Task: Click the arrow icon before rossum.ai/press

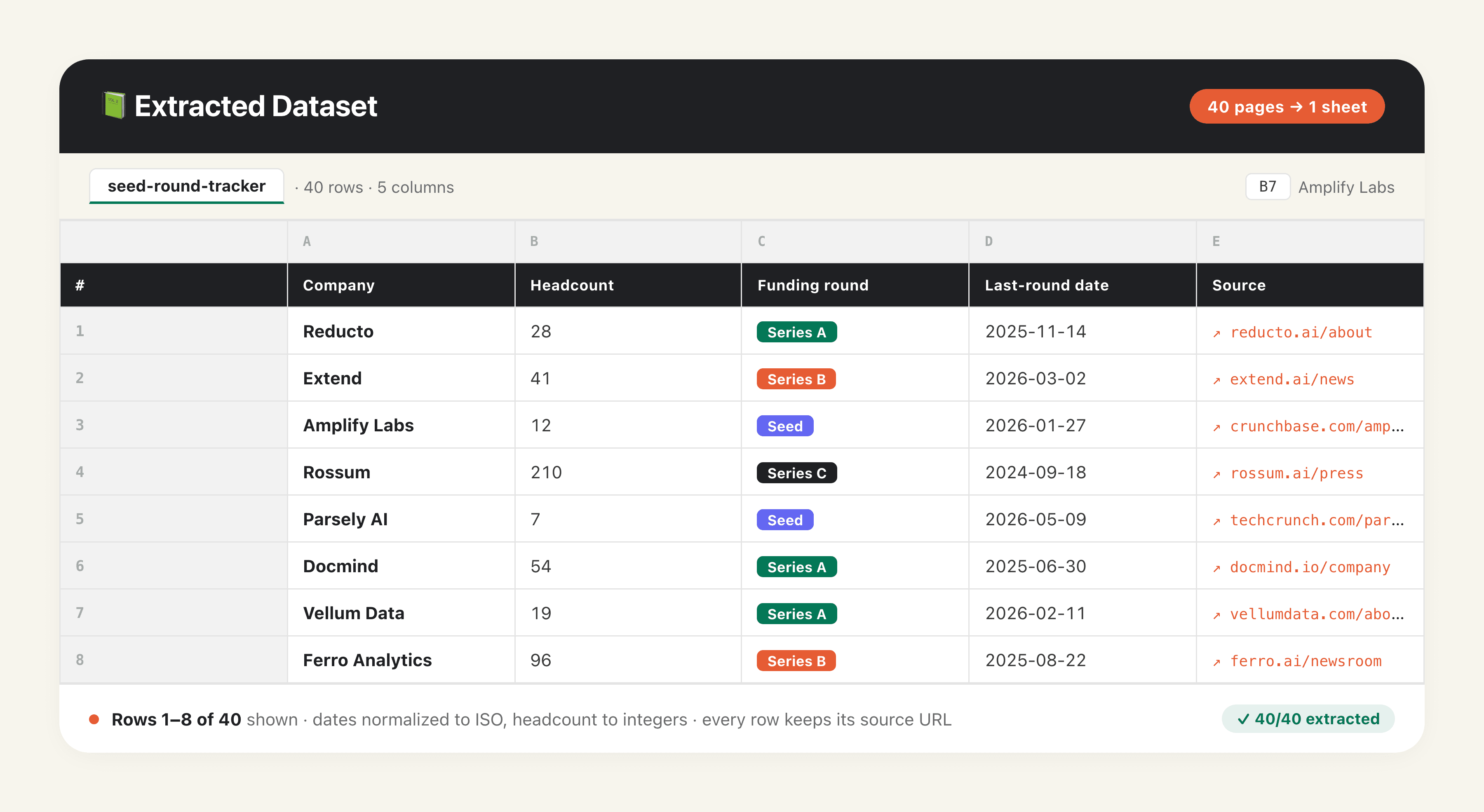Action: pyautogui.click(x=1217, y=475)
